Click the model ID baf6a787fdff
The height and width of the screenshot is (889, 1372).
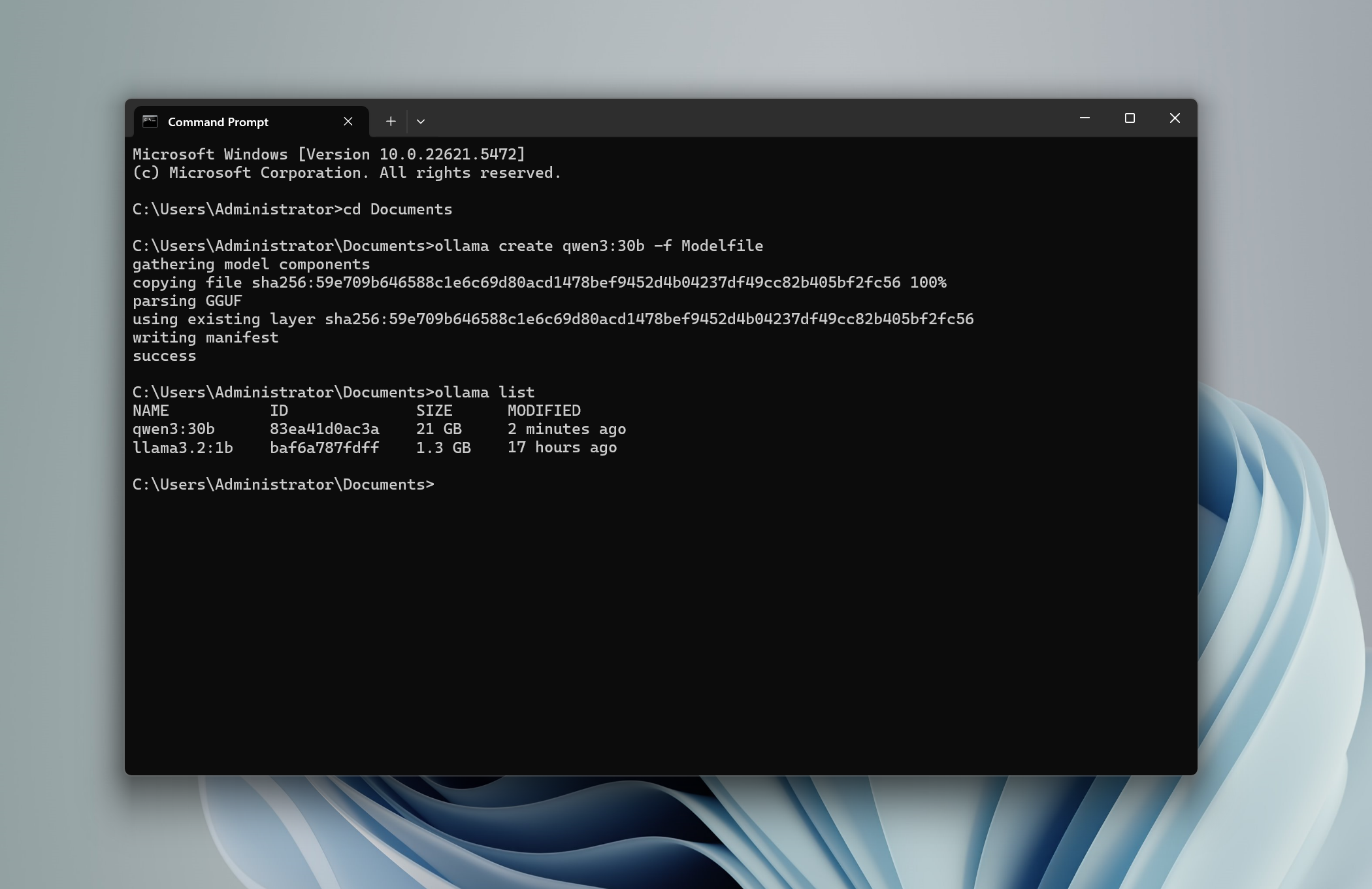325,447
